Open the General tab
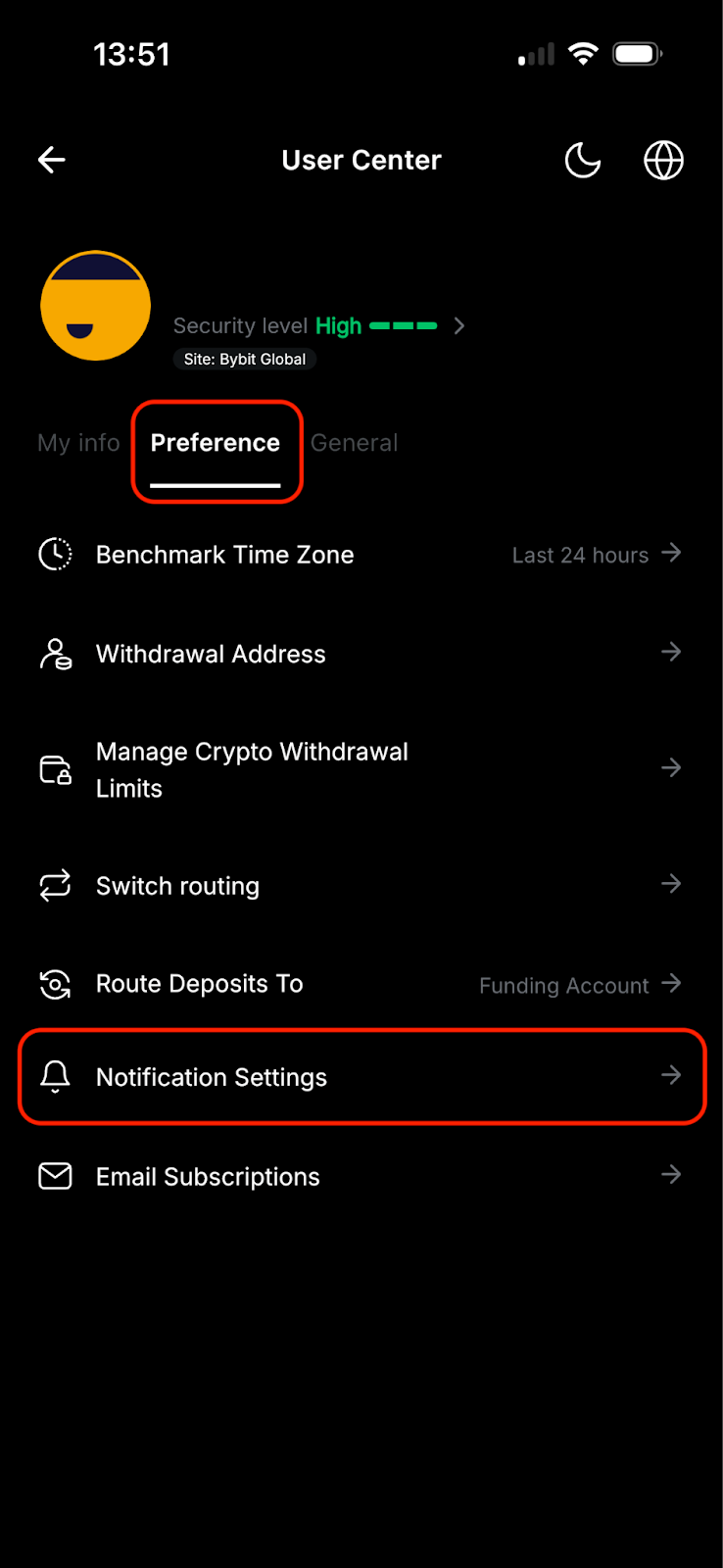The height and width of the screenshot is (1568, 723). tap(354, 443)
